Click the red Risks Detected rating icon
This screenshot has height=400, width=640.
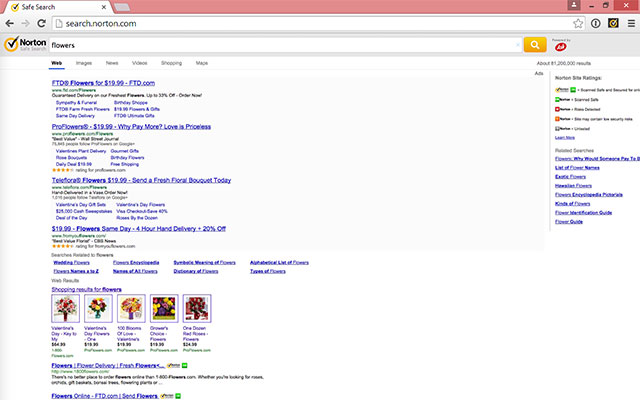558,109
